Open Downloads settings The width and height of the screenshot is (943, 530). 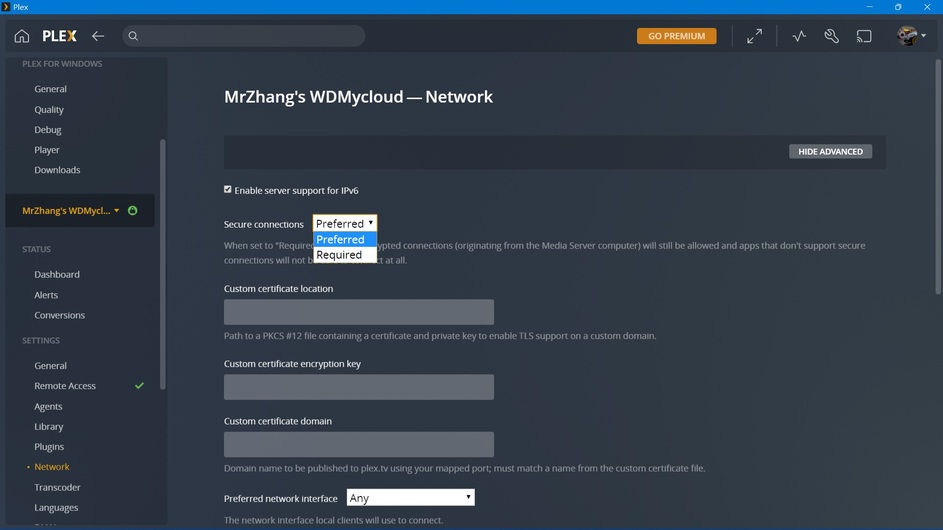coord(57,170)
